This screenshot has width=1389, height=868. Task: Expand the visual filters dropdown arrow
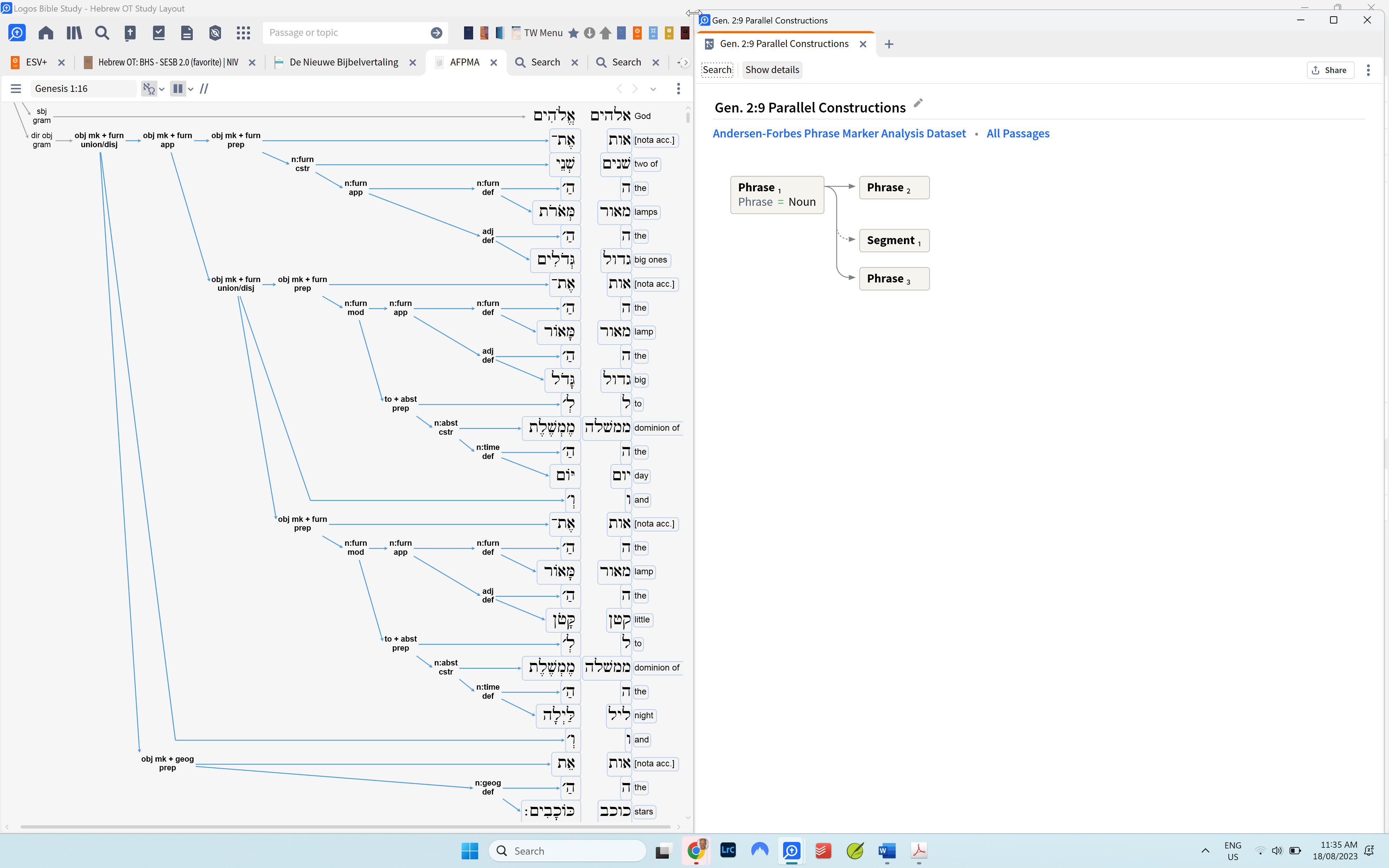coord(162,89)
